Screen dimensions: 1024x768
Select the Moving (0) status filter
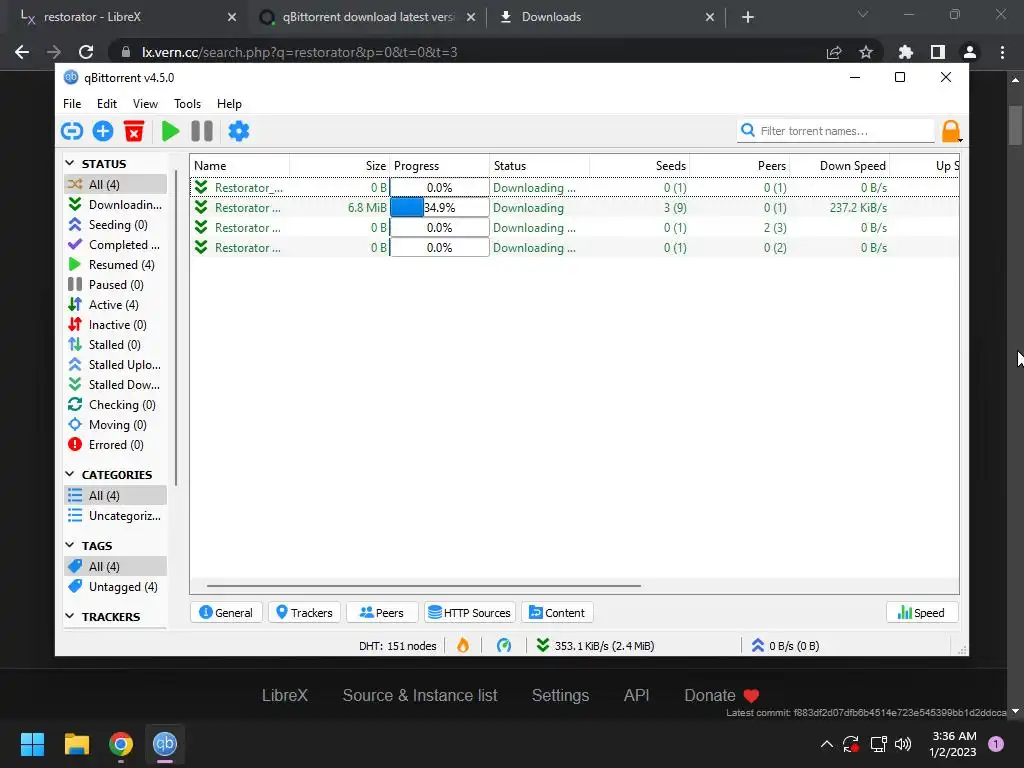[x=116, y=424]
